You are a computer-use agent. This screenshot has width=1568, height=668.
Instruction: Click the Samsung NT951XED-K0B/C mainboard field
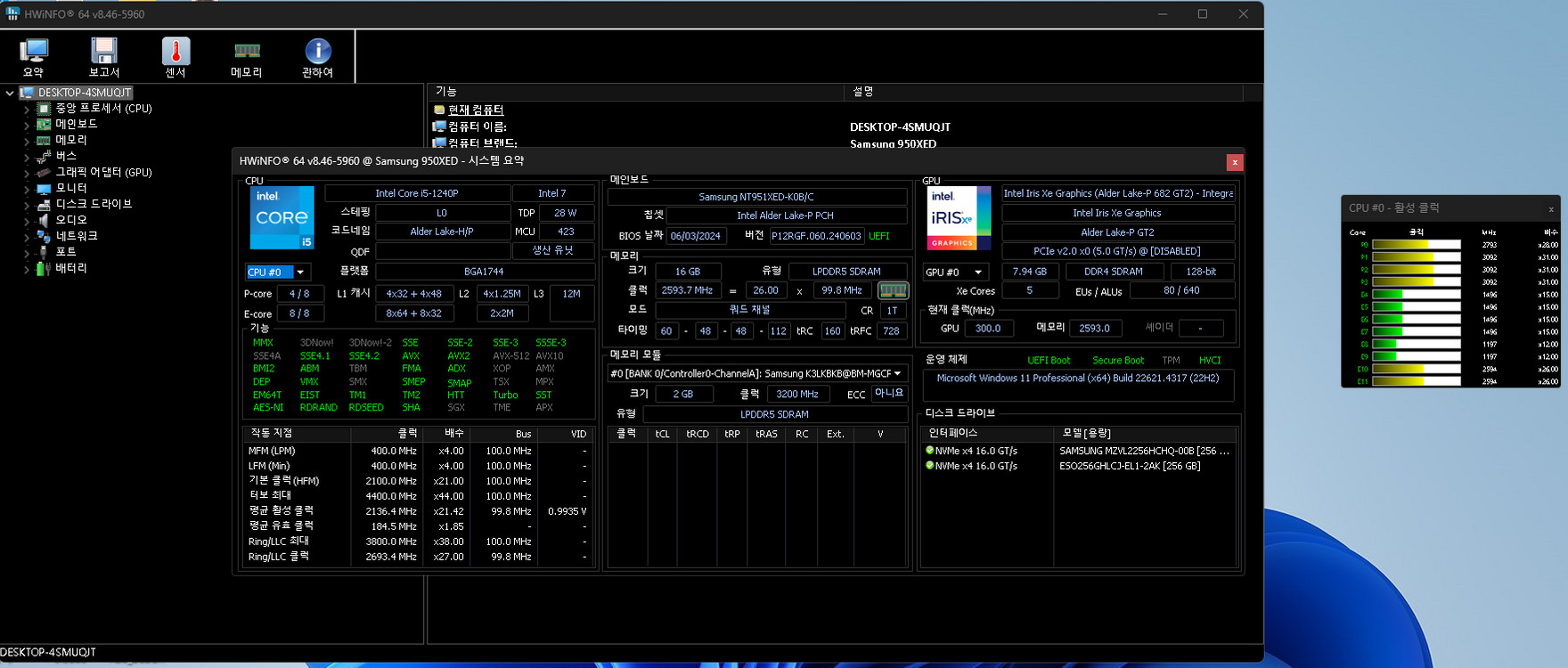point(756,197)
